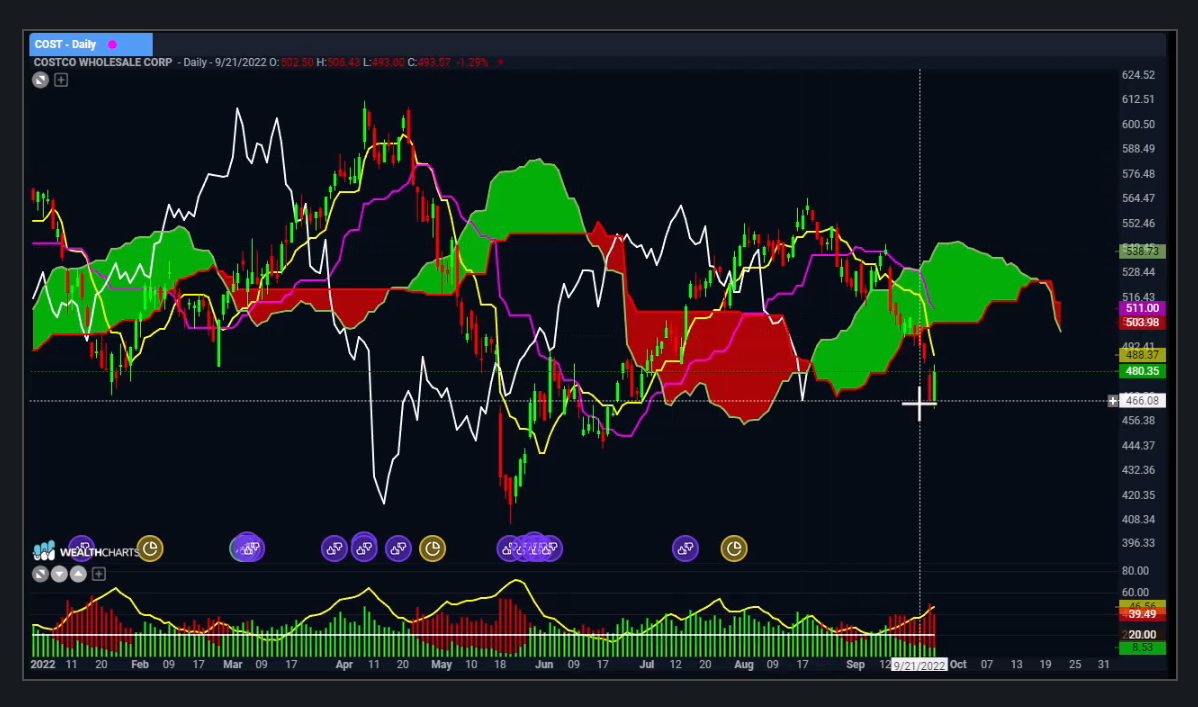Click the 444.37 price axis label
The height and width of the screenshot is (707, 1198).
click(1138, 445)
